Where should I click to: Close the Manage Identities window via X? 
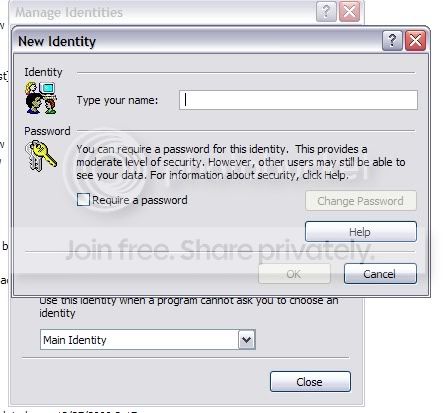point(349,11)
